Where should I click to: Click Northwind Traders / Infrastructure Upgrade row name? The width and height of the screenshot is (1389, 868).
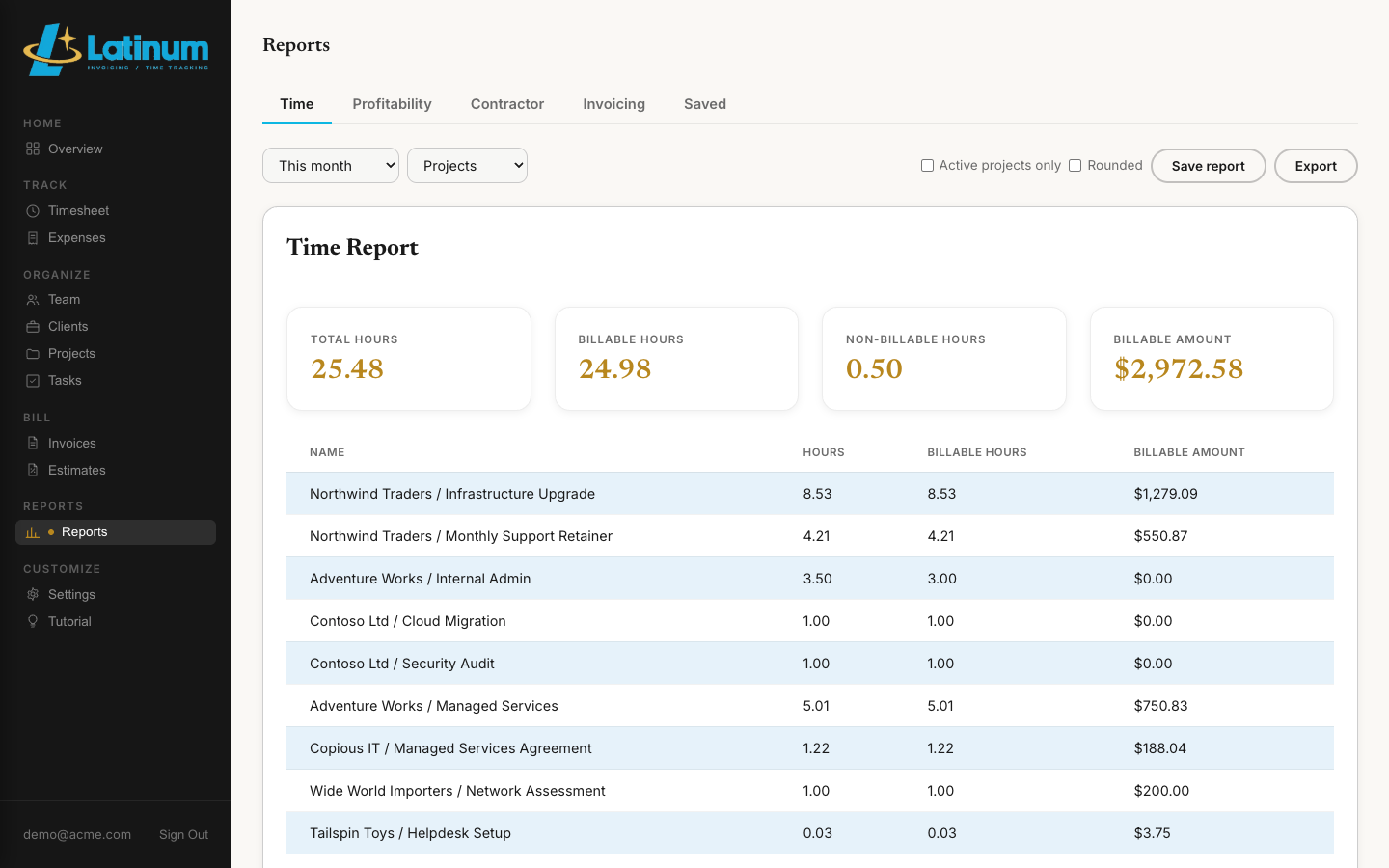452,494
